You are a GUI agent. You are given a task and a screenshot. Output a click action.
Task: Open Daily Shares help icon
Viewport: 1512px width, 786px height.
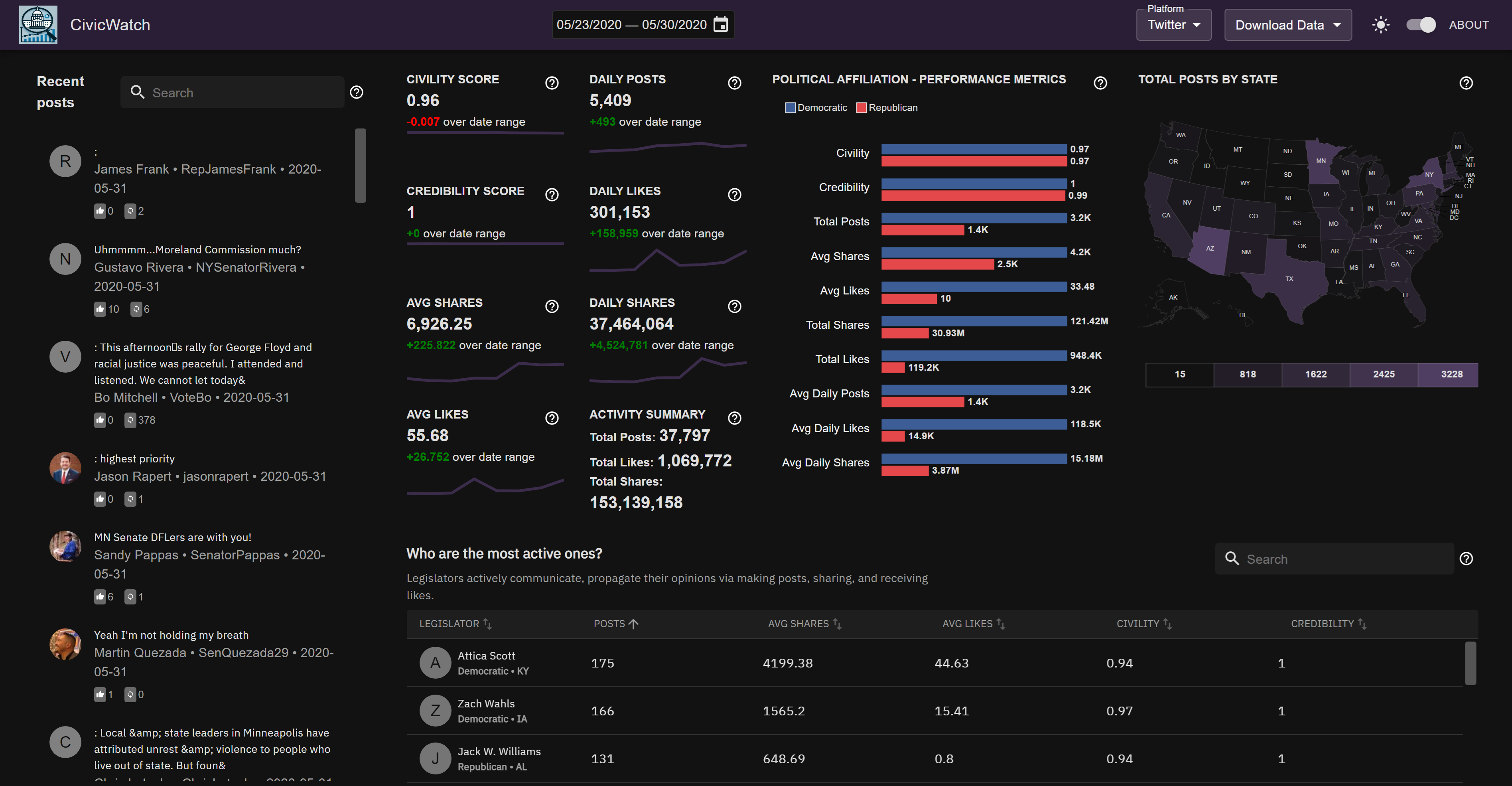pos(734,306)
